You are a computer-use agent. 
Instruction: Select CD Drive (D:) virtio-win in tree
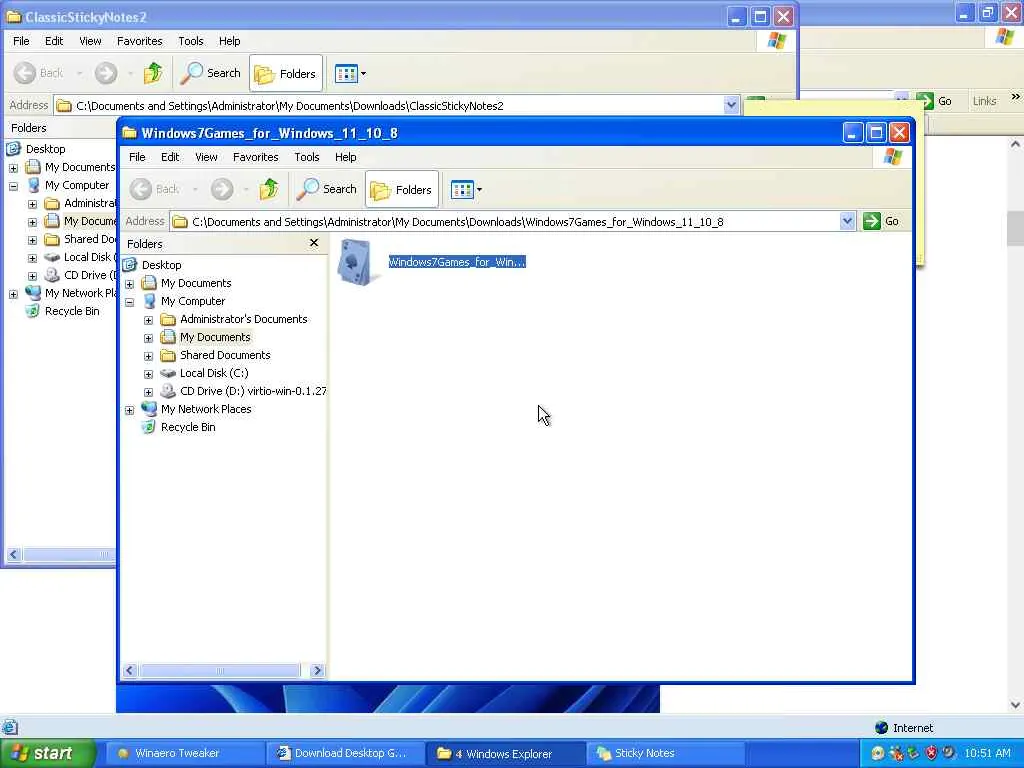[x=253, y=391]
